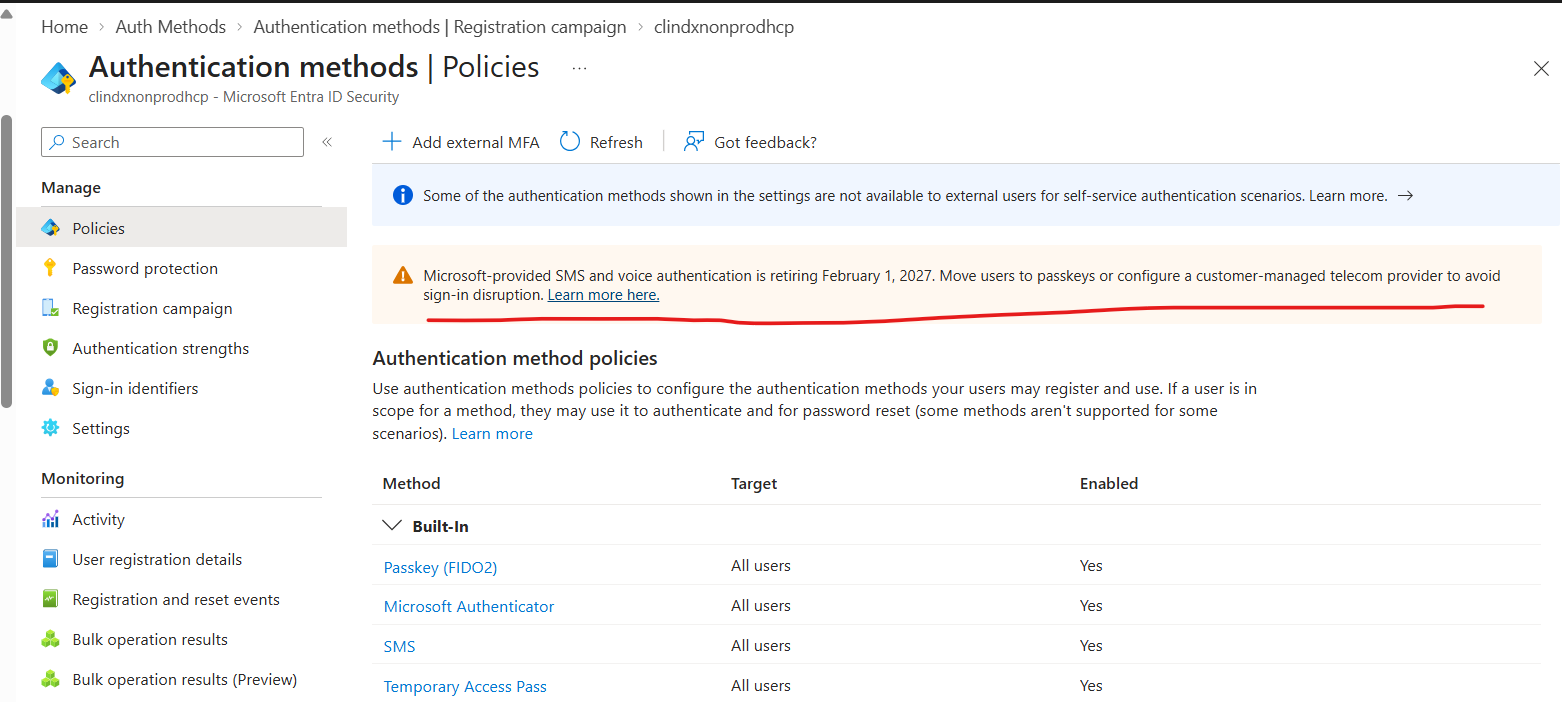This screenshot has width=1562, height=702.
Task: Collapse the Built-In methods group
Action: tap(391, 525)
